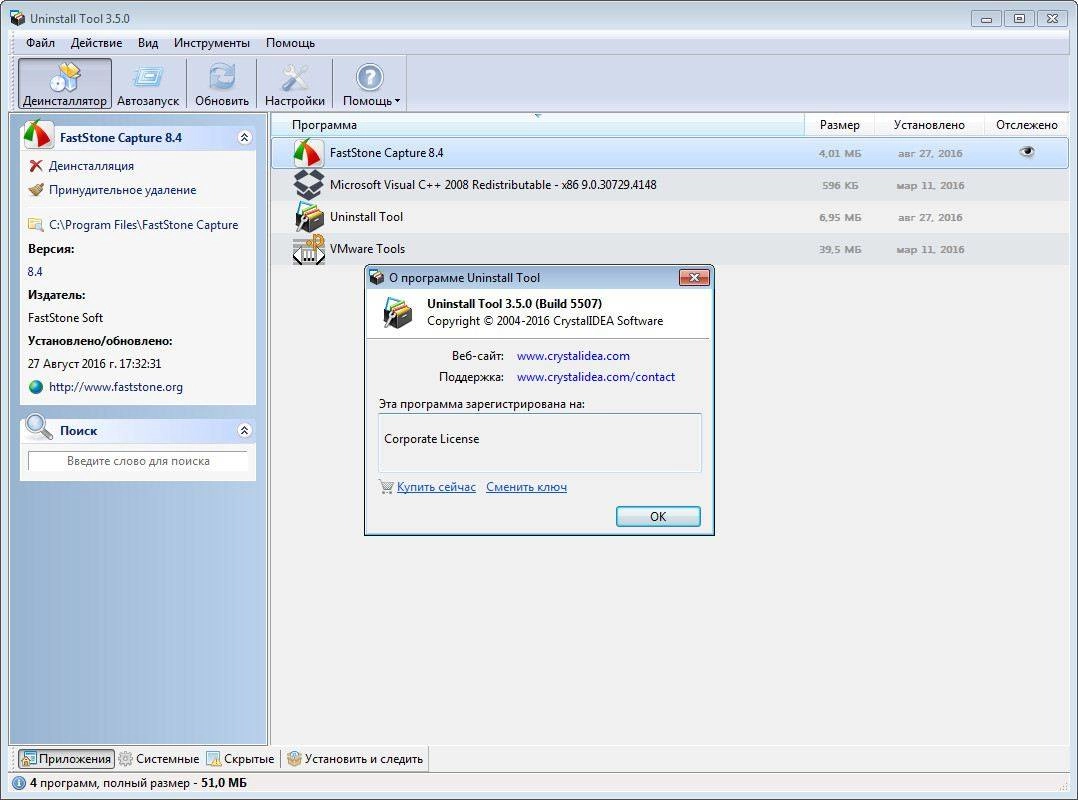Click the broom forced removal icon
The height and width of the screenshot is (800, 1078).
tap(36, 190)
